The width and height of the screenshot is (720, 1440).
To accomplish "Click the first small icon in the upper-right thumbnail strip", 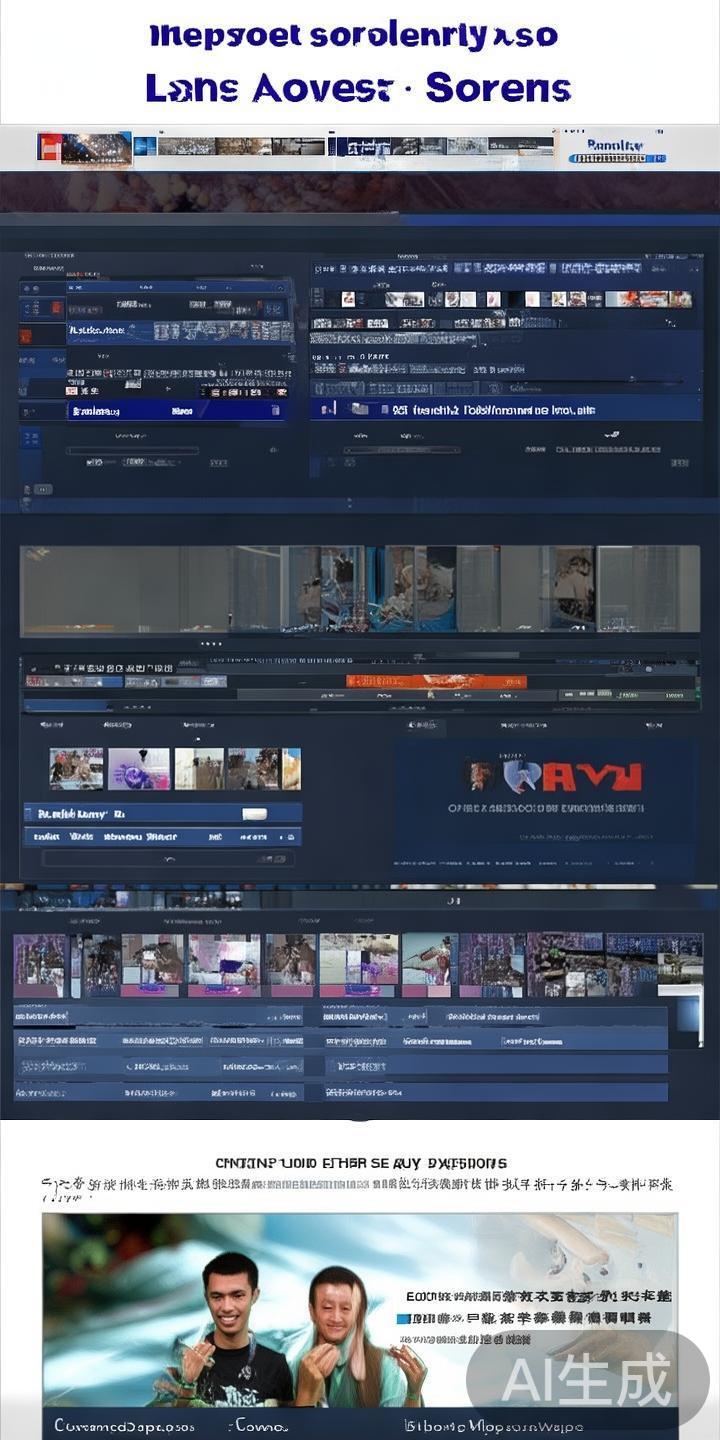I will 348,299.
